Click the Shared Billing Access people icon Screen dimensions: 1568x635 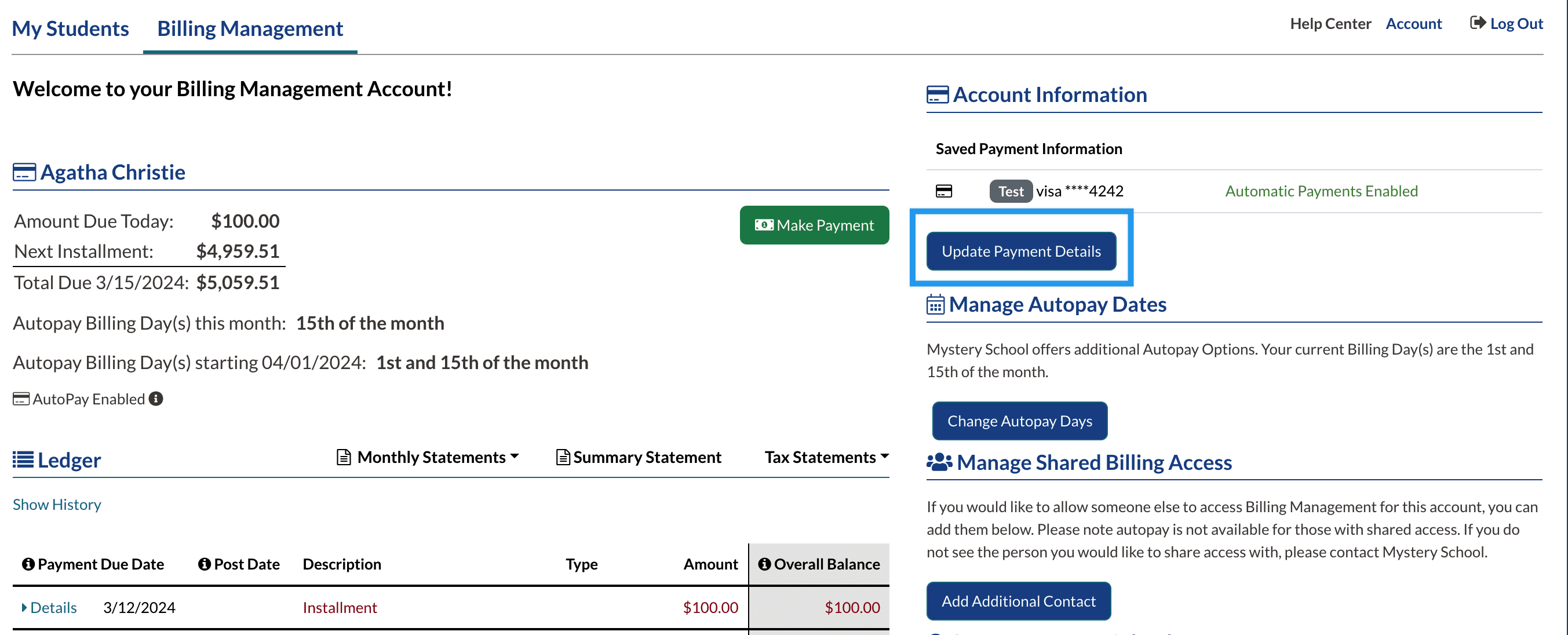(x=939, y=462)
